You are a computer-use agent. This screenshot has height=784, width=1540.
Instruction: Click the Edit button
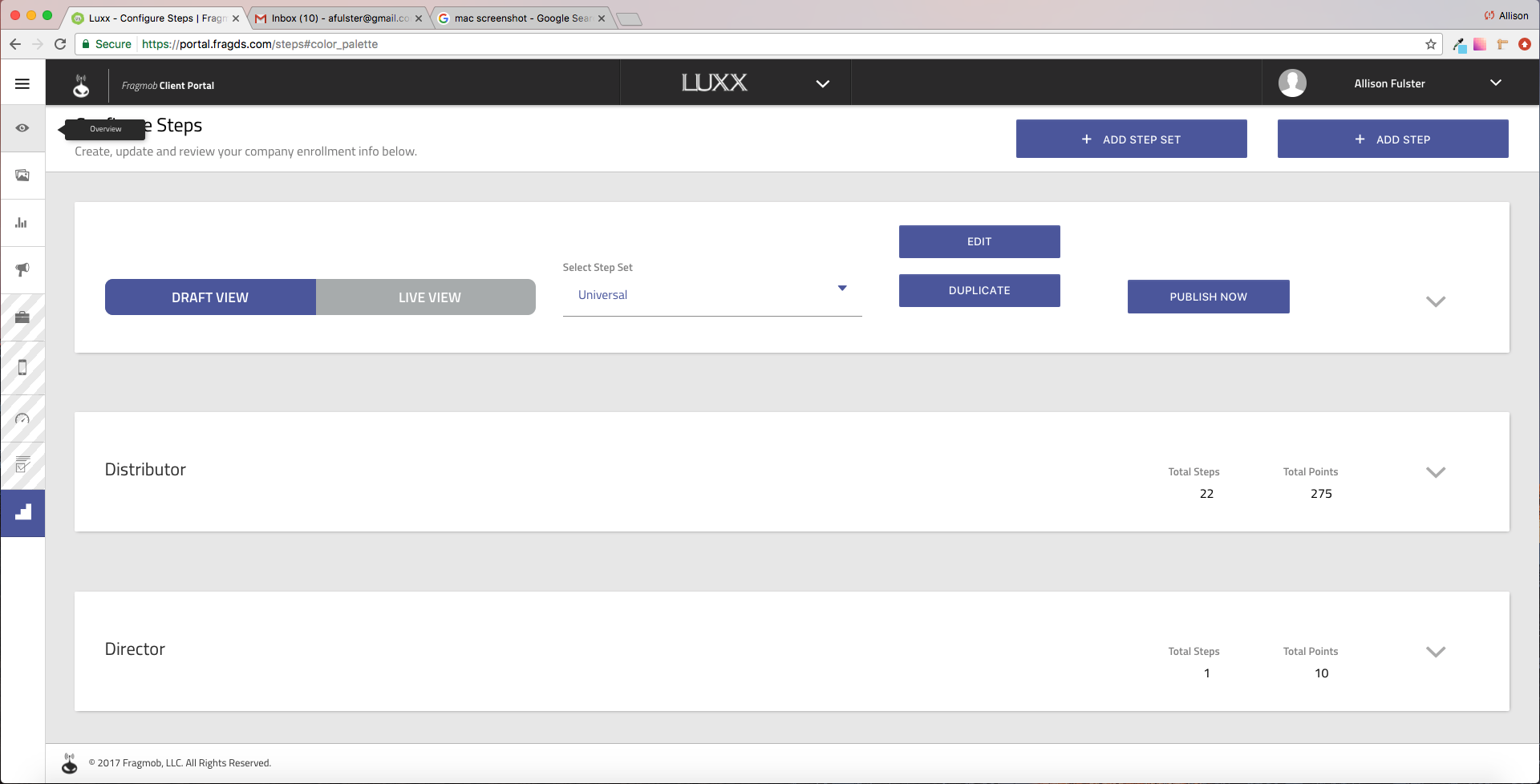click(979, 241)
